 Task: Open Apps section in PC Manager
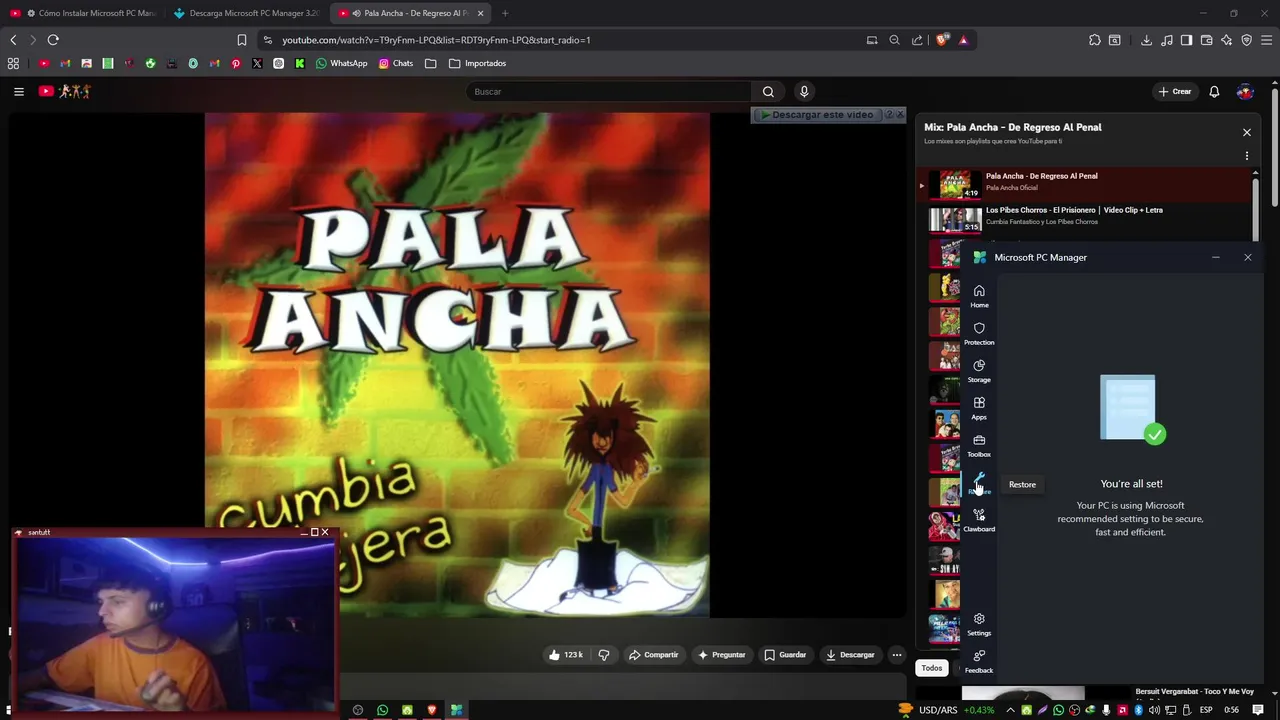click(x=979, y=408)
